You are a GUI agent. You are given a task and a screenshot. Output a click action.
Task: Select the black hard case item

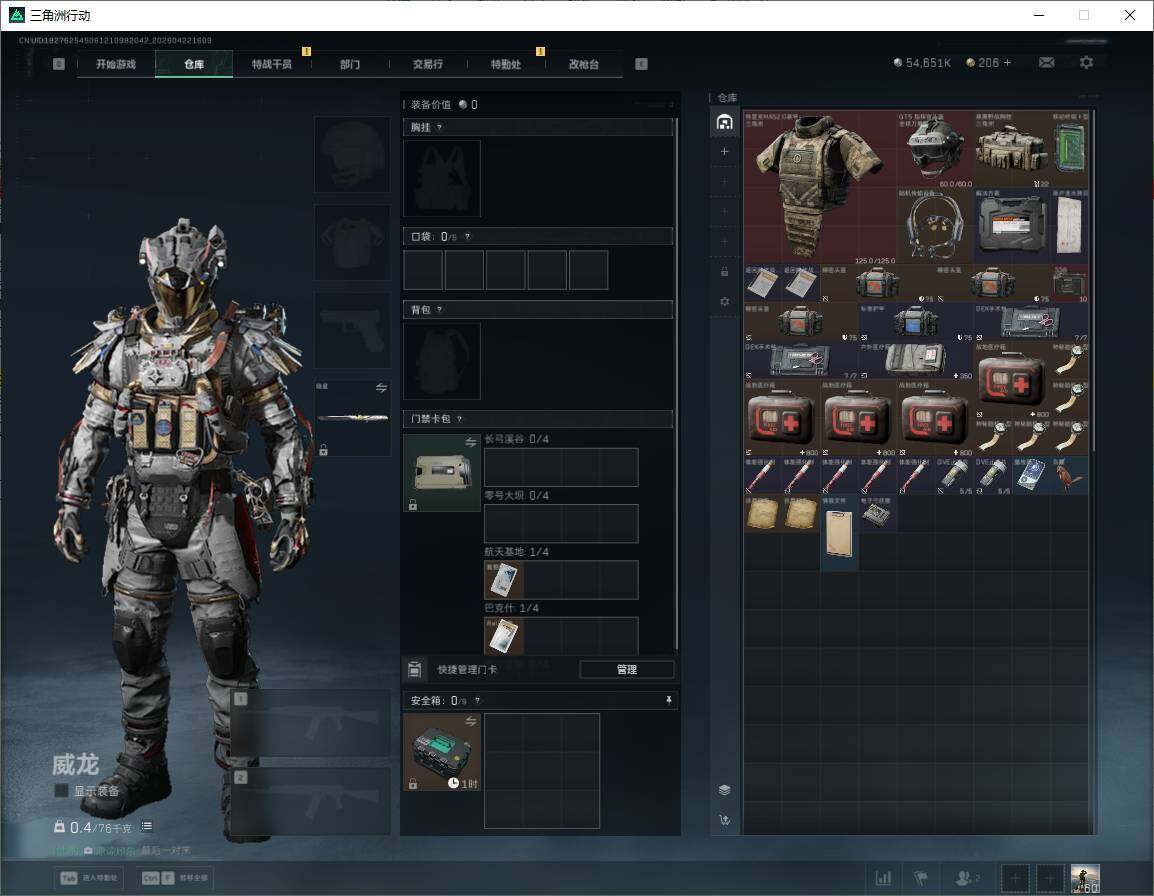coord(1012,226)
